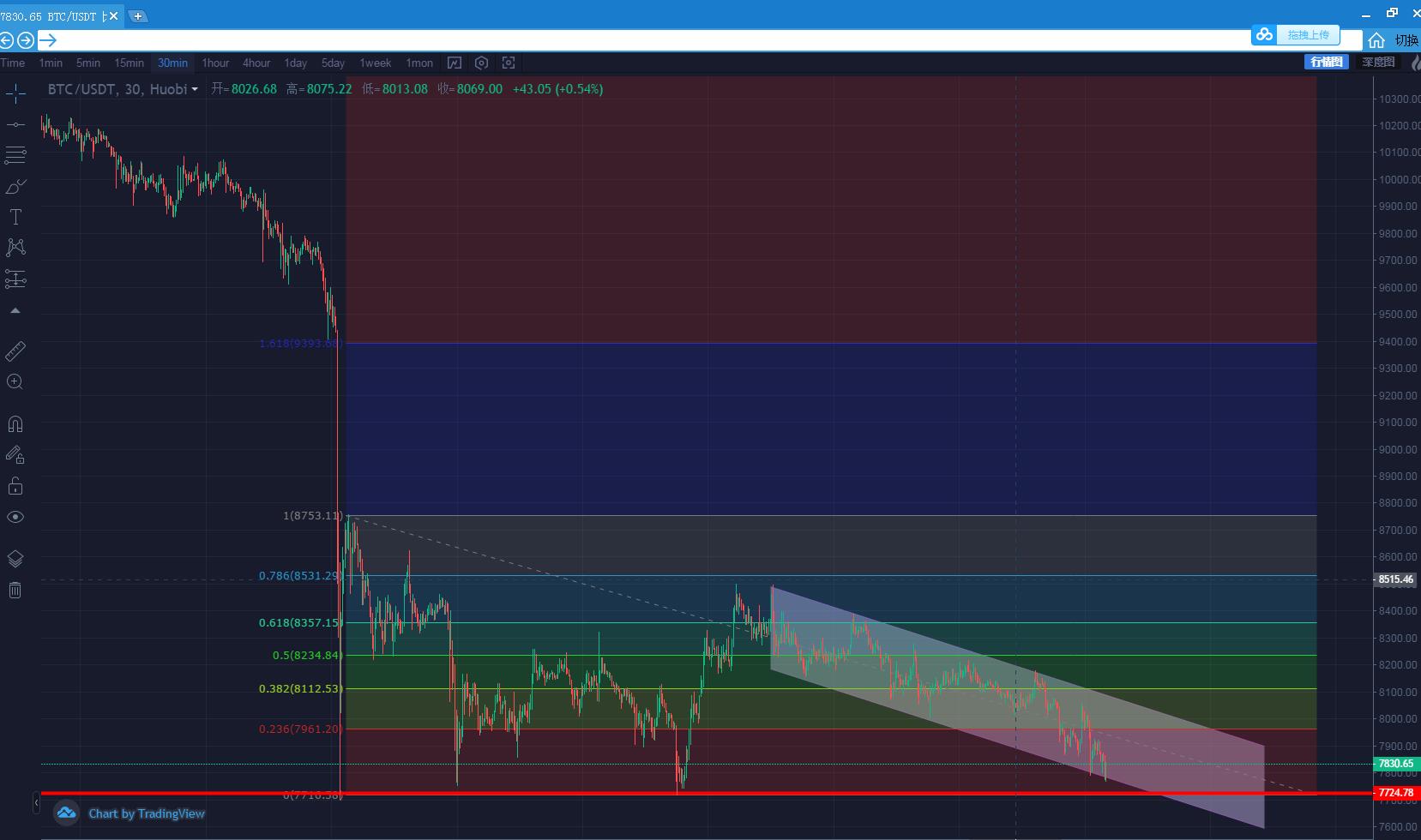The height and width of the screenshot is (840, 1421).
Task: Select the 5day timeframe
Action: tap(333, 63)
